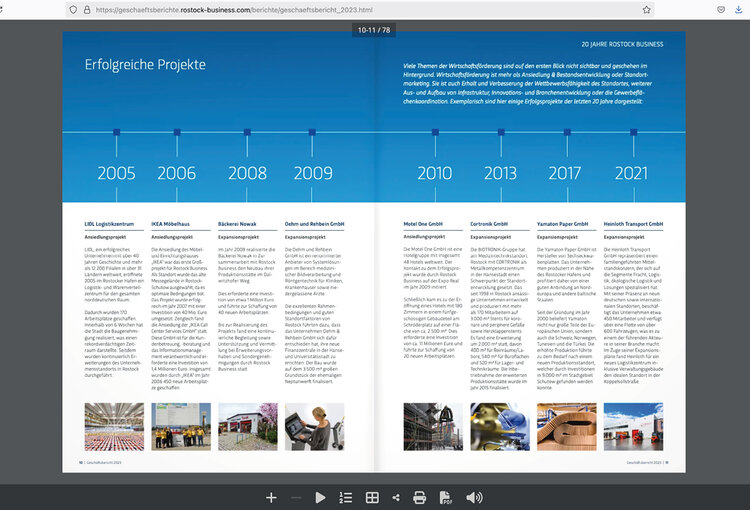750x510 pixels.
Task: Toggle flipbook sound on or off
Action: [x=474, y=498]
